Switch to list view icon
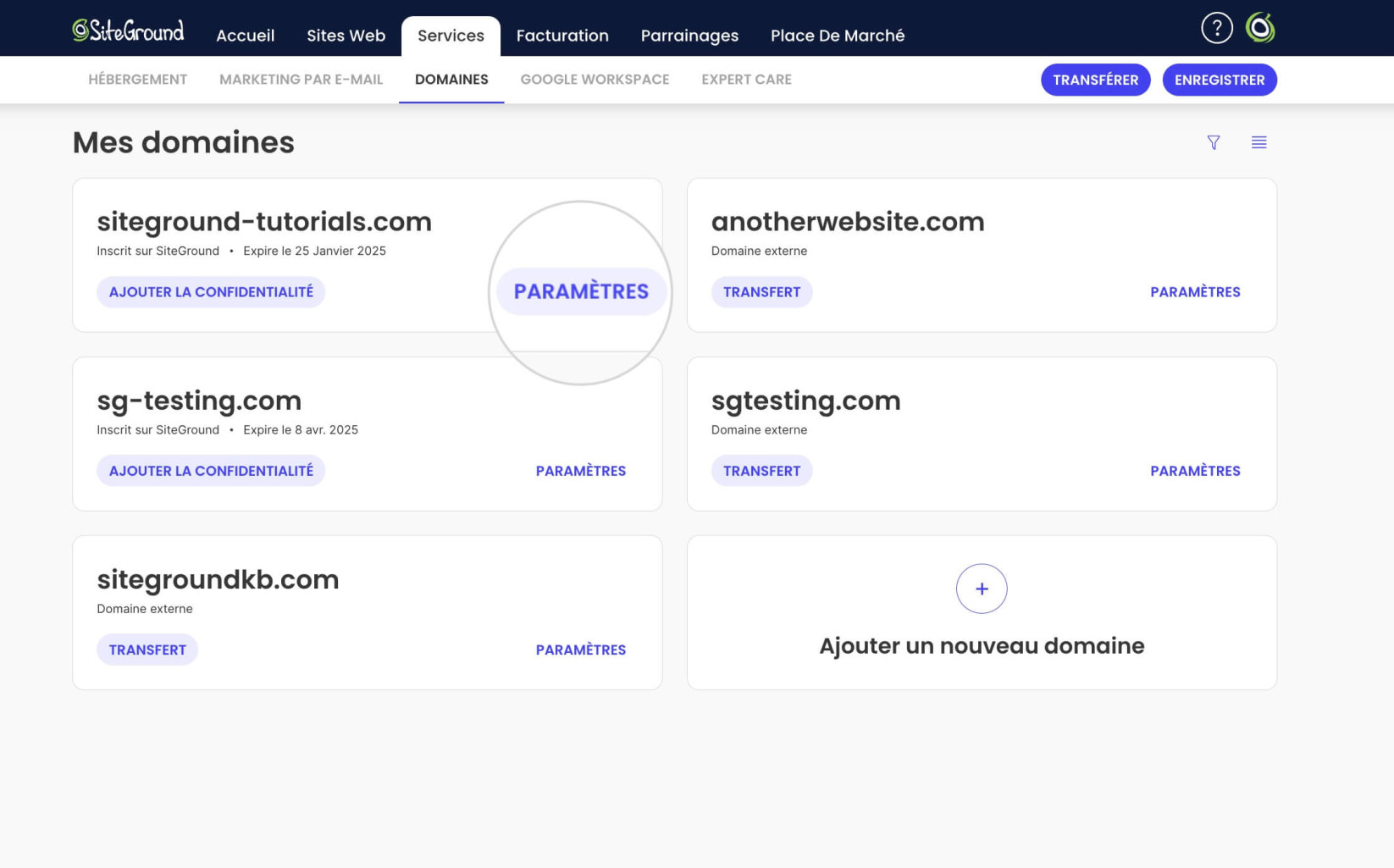This screenshot has width=1394, height=868. 1258,142
